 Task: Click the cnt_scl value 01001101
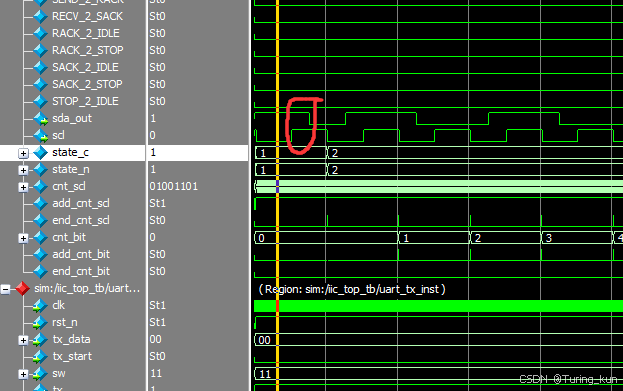pyautogui.click(x=174, y=186)
